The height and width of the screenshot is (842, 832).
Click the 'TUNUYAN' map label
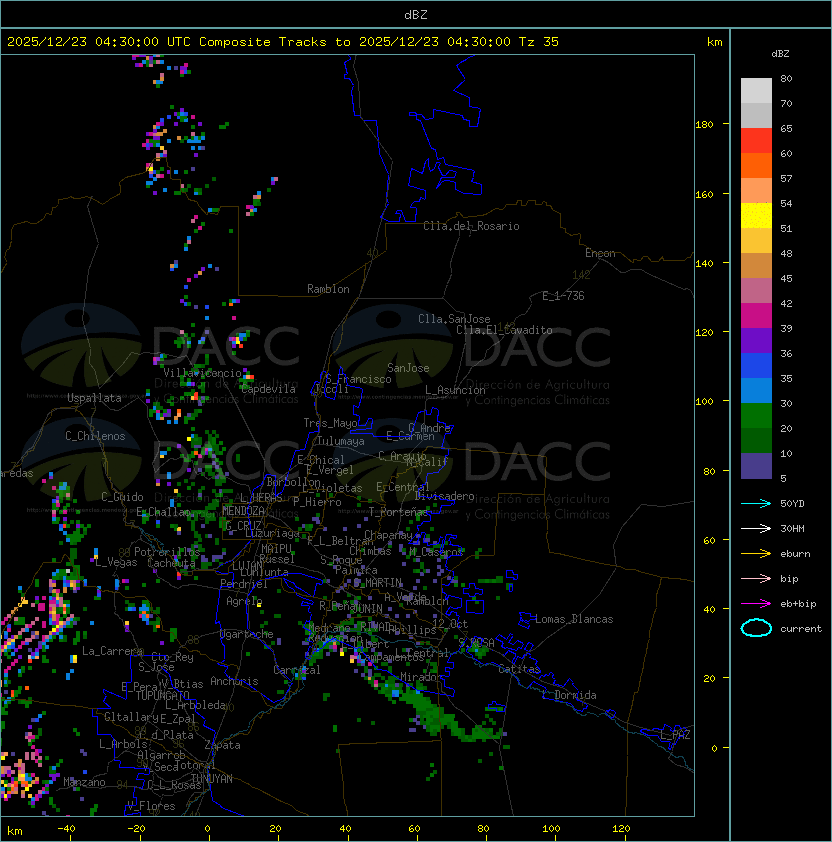coord(212,779)
